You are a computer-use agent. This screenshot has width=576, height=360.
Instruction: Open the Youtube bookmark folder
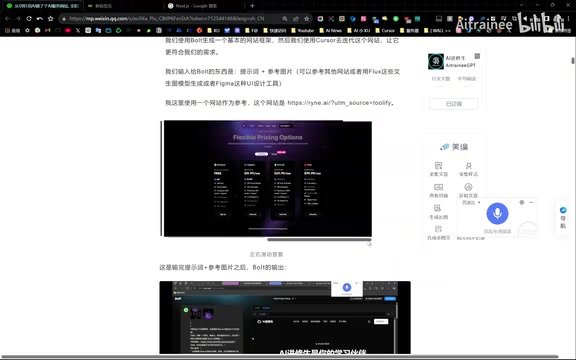[302, 30]
